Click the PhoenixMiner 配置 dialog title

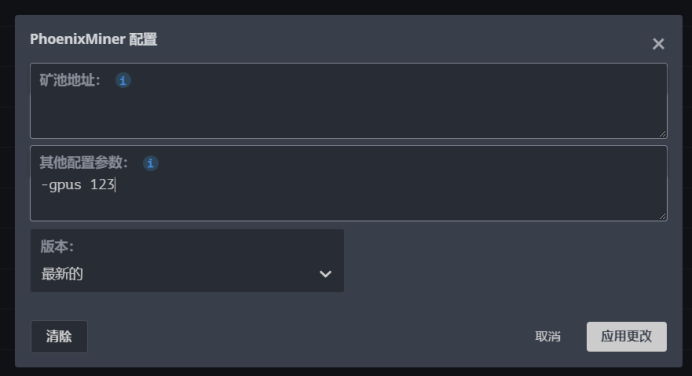94,39
